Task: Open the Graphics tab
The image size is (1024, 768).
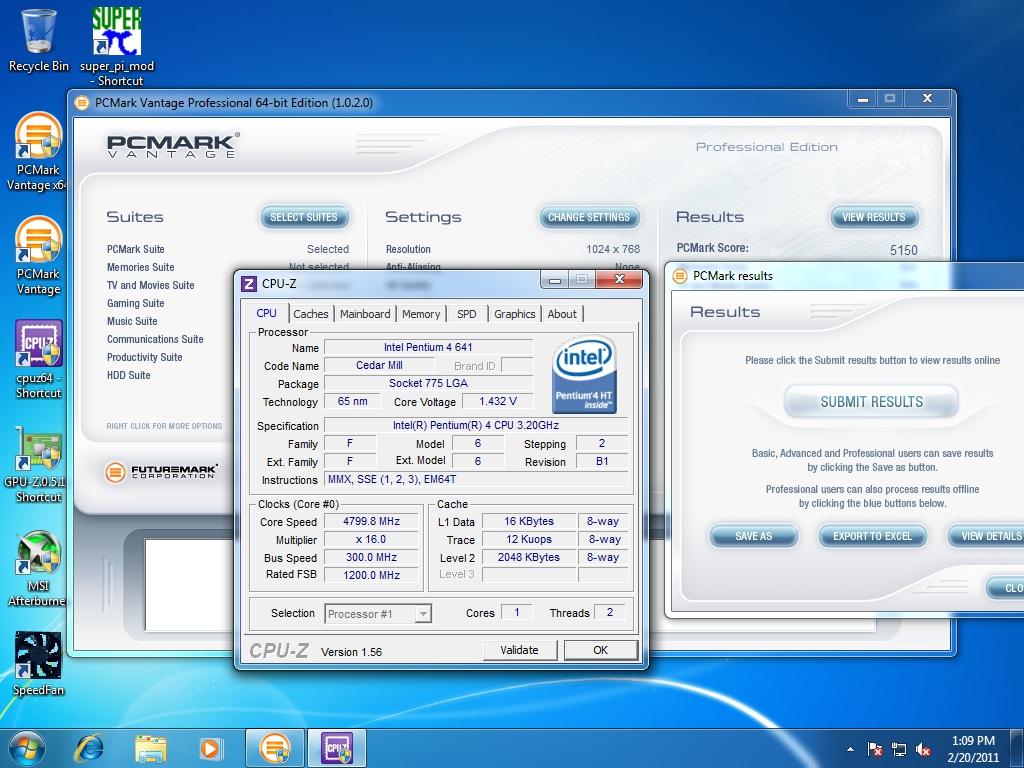Action: point(515,314)
